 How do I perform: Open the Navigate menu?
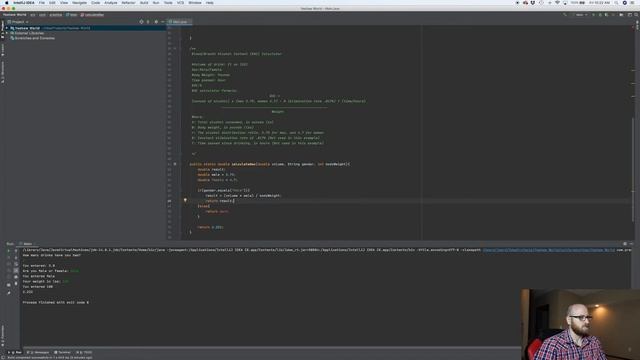point(79,2)
